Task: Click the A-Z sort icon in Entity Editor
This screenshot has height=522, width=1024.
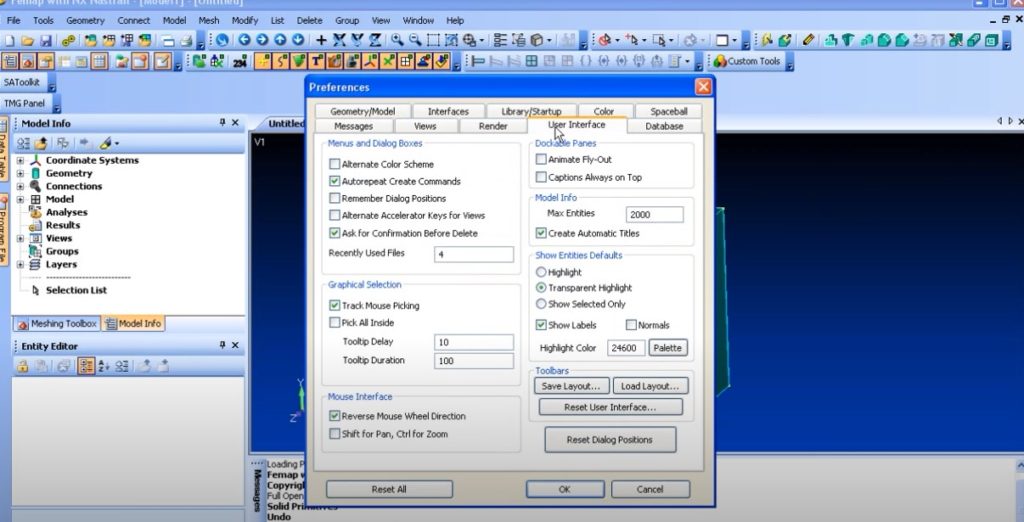Action: click(x=104, y=367)
